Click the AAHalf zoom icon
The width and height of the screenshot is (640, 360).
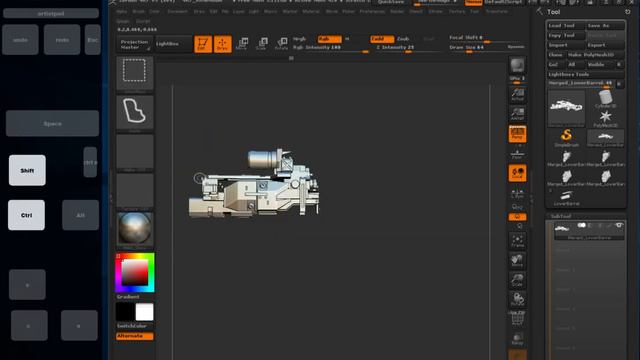click(517, 113)
